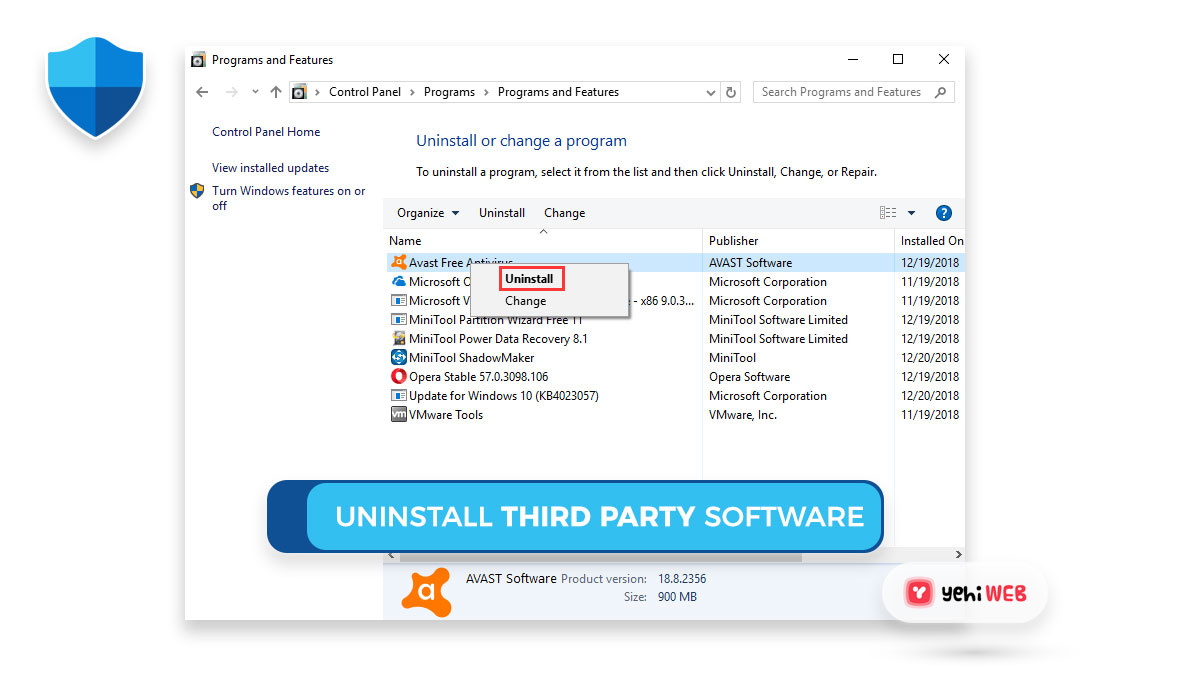
Task: Select the MiniTool Power Data Recovery icon
Action: pos(399,338)
